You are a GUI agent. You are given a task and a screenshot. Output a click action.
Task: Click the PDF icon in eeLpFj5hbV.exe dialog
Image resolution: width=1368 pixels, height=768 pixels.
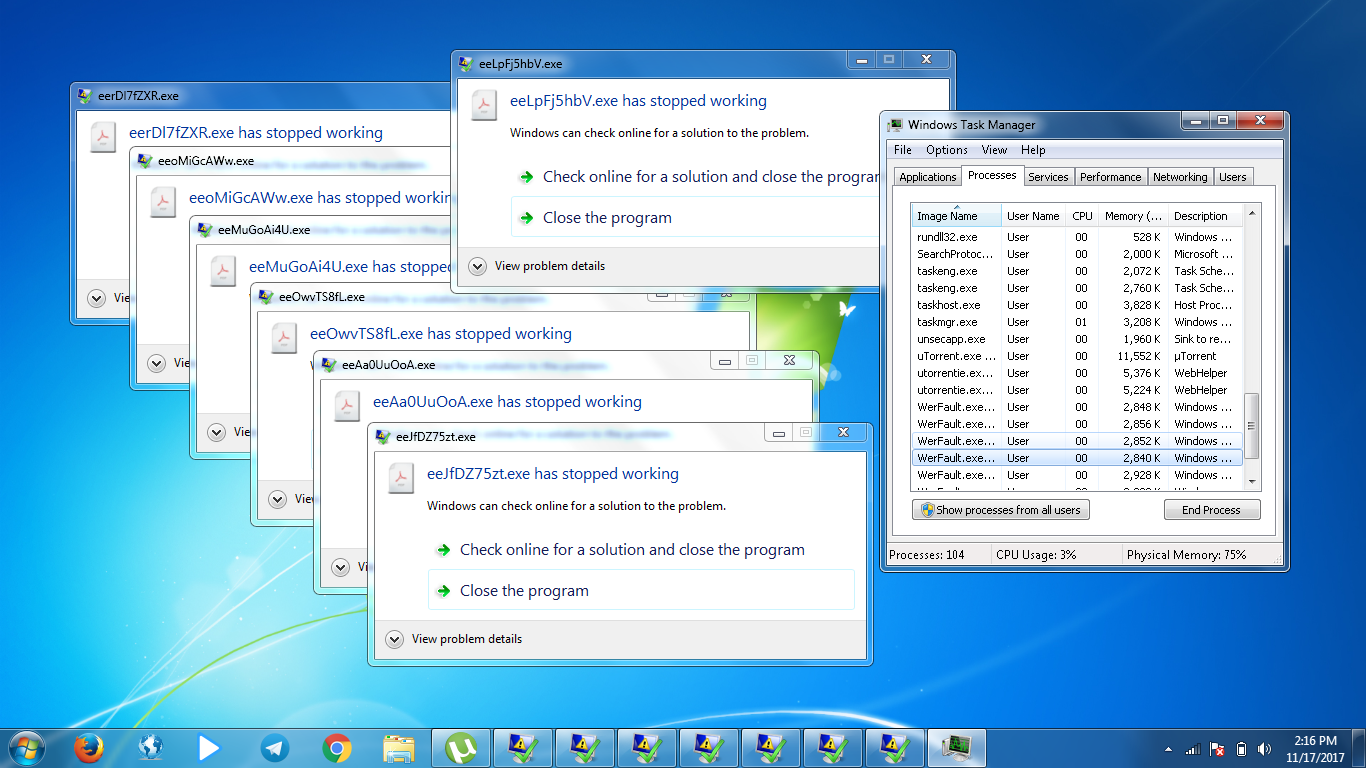pos(485,105)
